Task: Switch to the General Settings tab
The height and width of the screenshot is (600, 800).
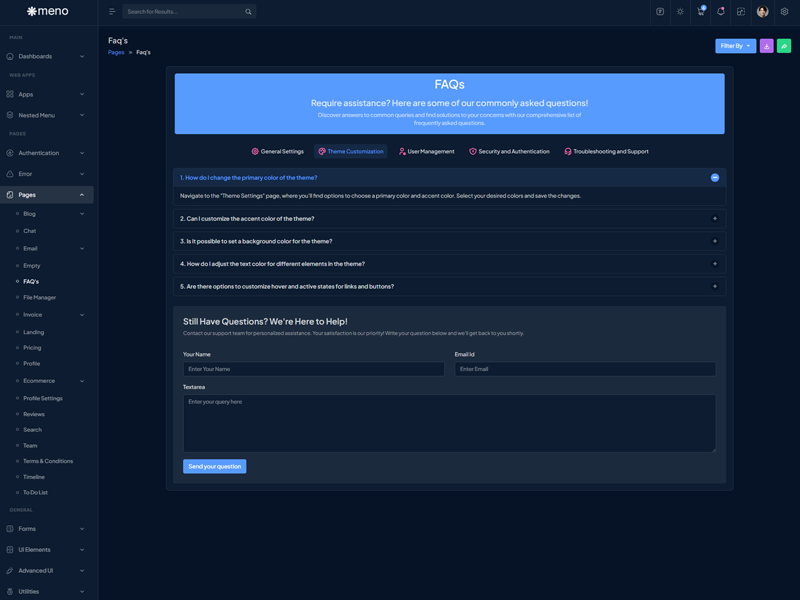Action: (x=277, y=152)
